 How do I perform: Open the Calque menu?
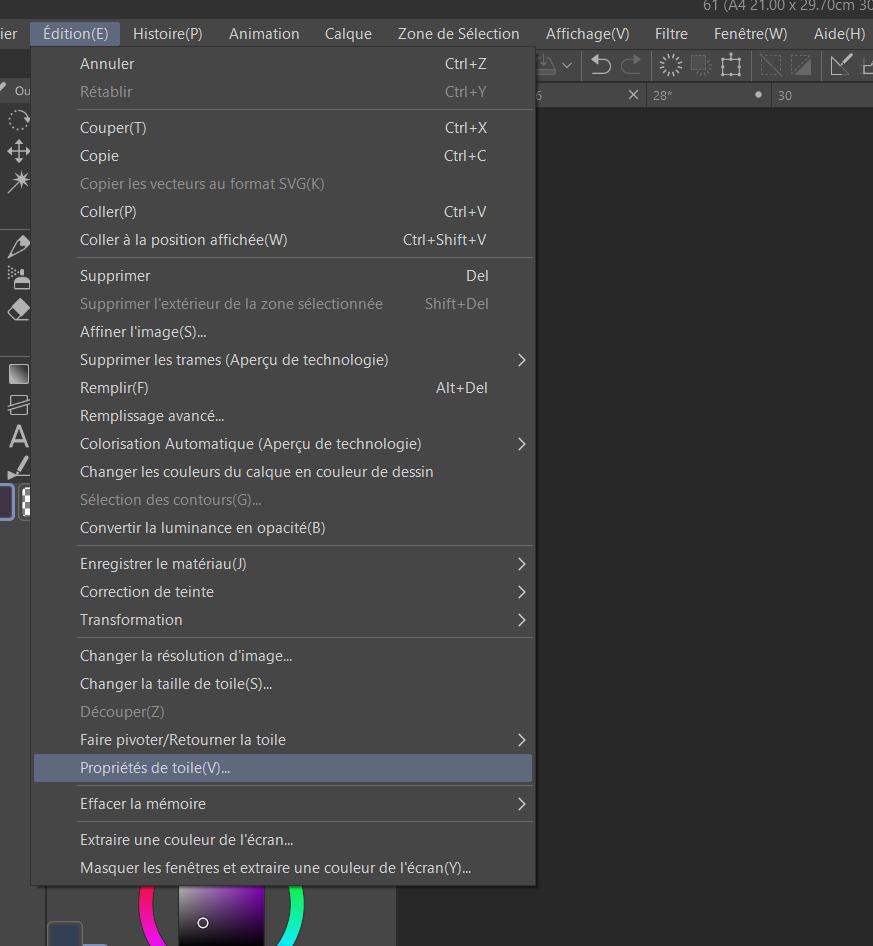click(x=348, y=34)
